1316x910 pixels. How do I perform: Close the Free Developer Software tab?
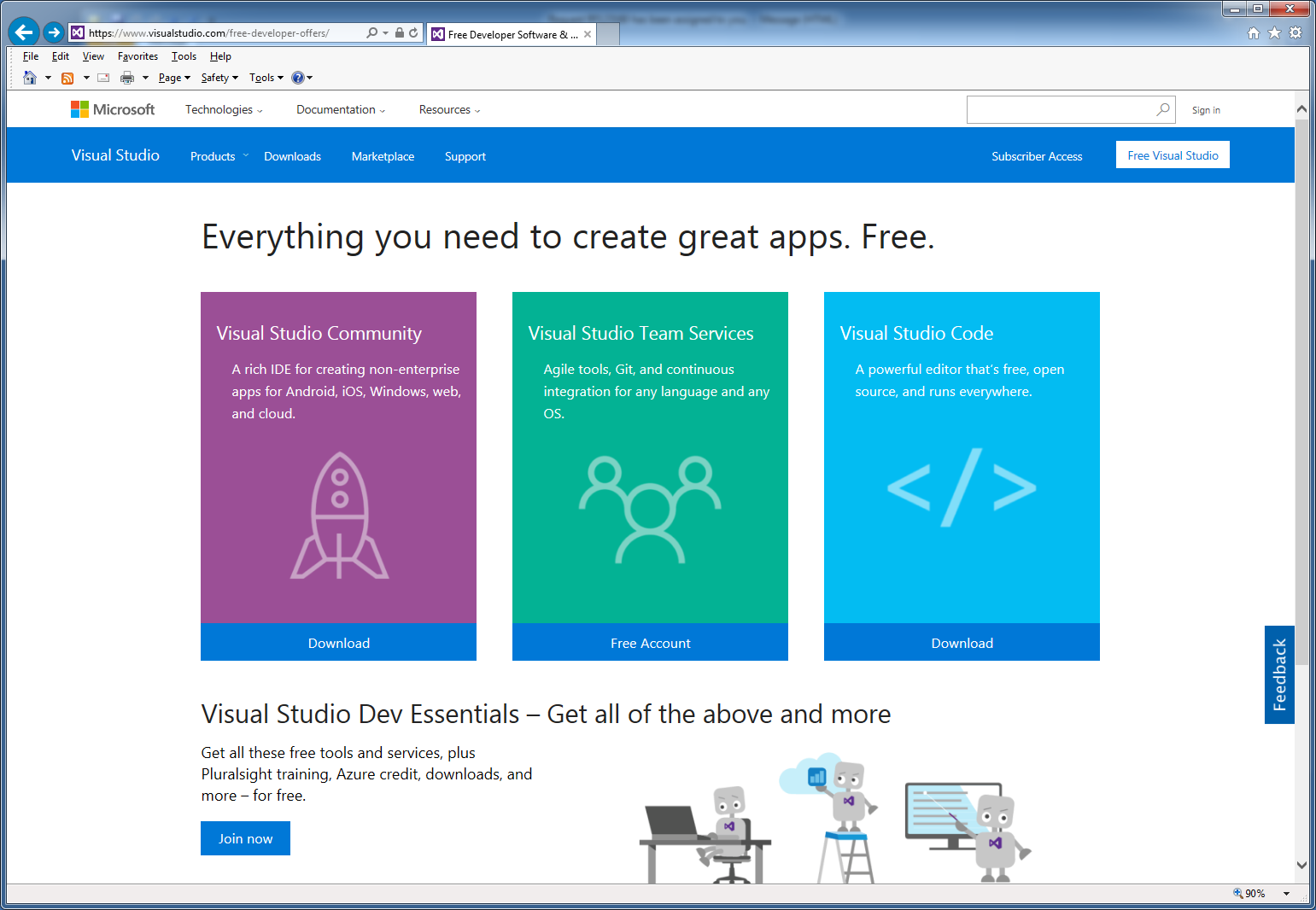tap(588, 34)
